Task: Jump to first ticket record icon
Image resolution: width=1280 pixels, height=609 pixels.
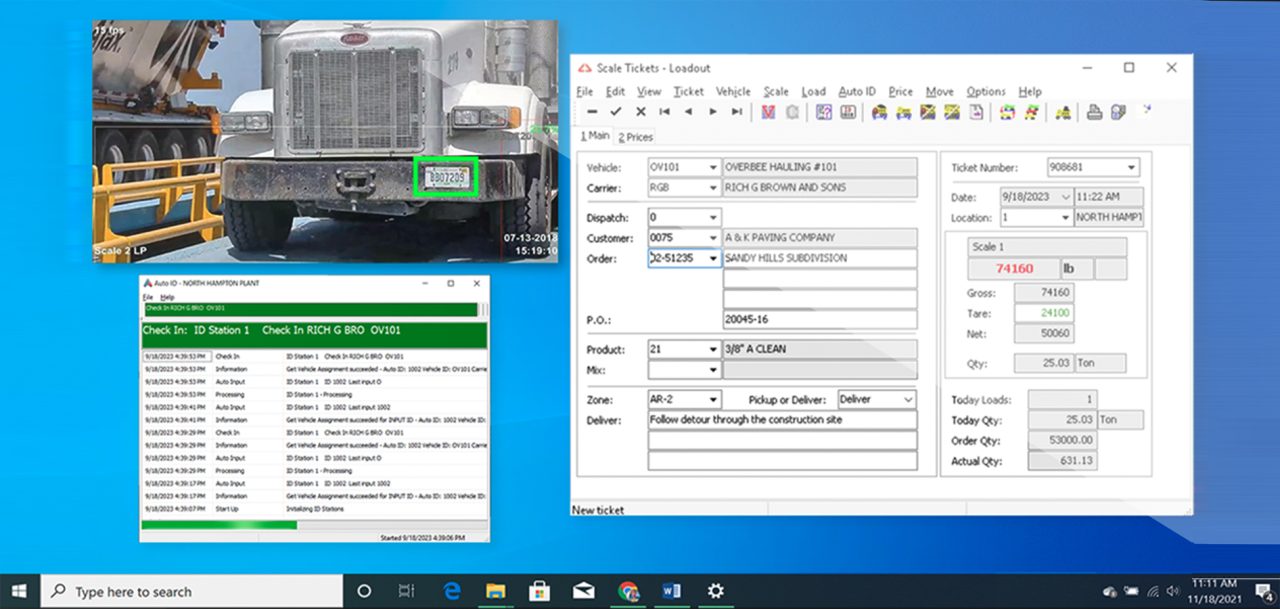Action: (665, 112)
